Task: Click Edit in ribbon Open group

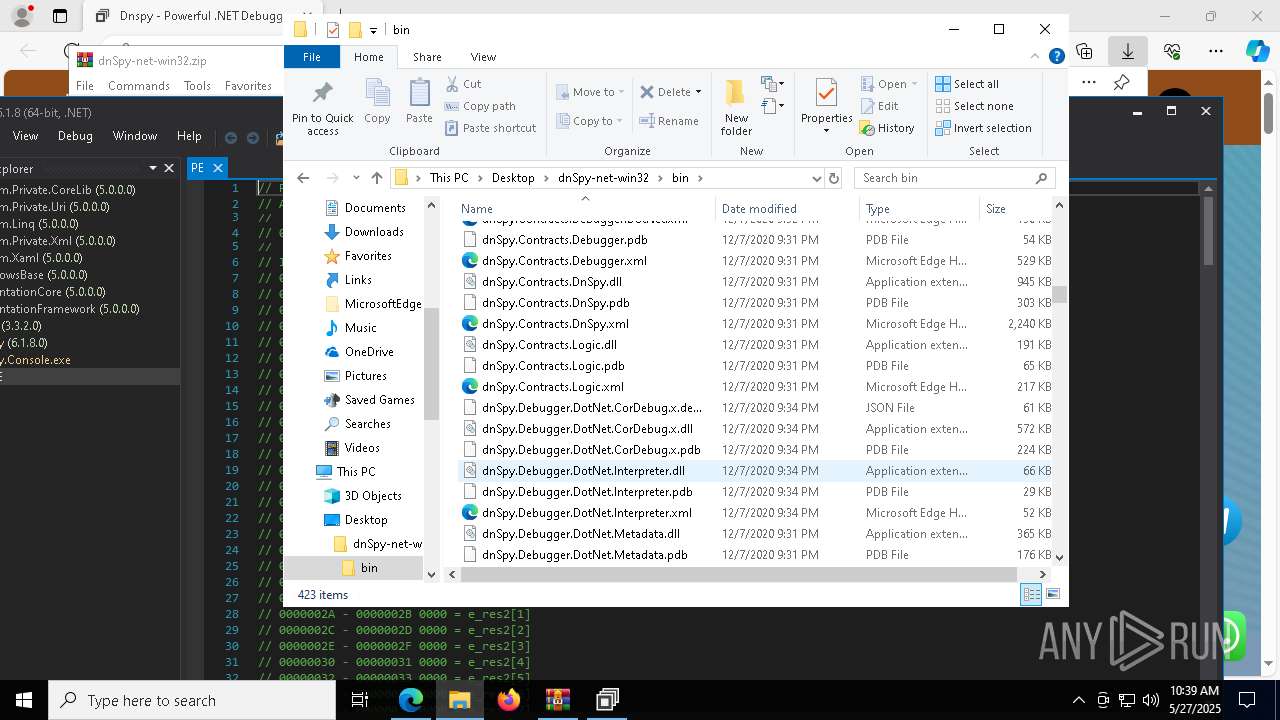Action: point(879,106)
